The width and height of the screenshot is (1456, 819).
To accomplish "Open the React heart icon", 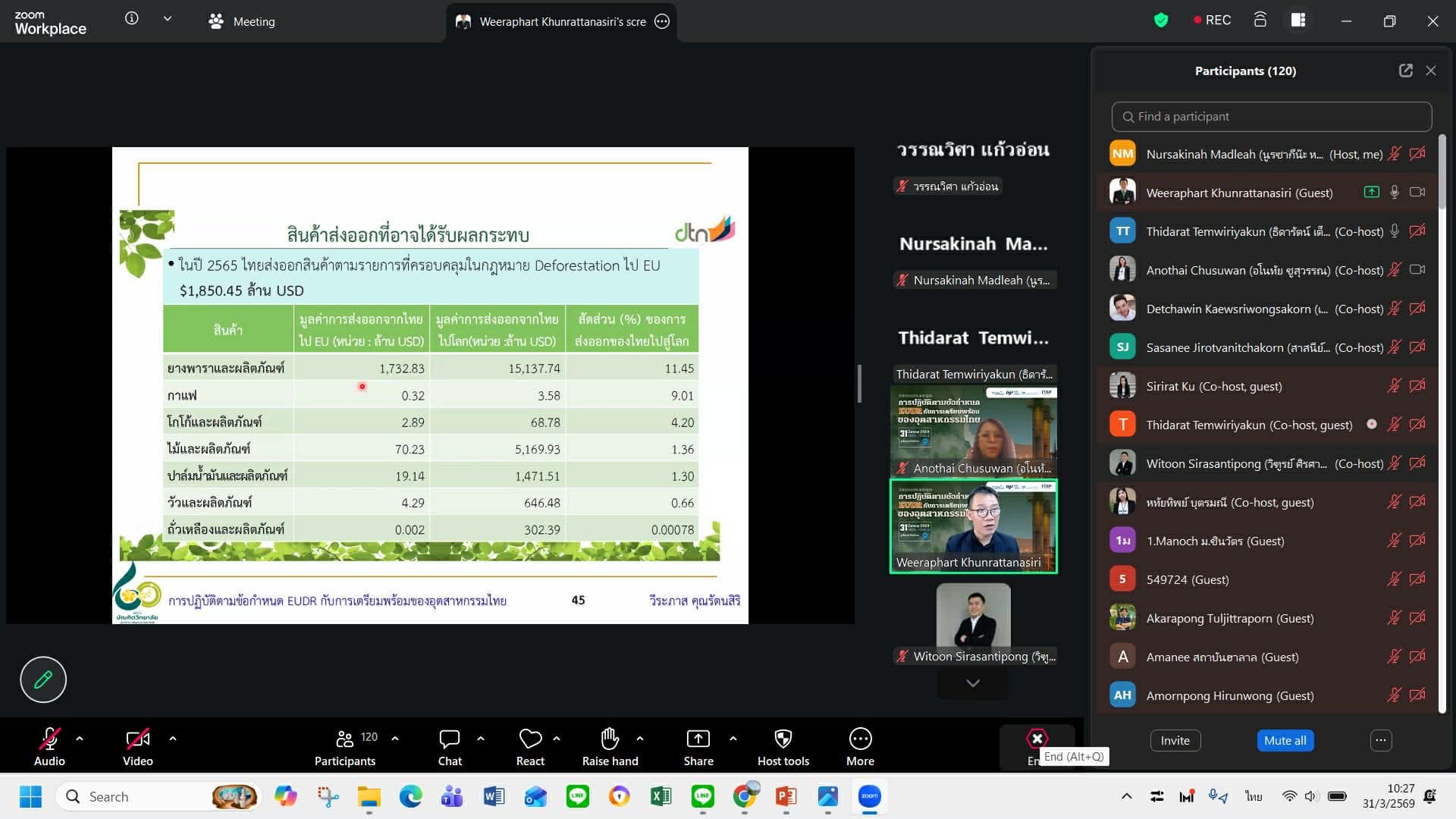I will (530, 739).
